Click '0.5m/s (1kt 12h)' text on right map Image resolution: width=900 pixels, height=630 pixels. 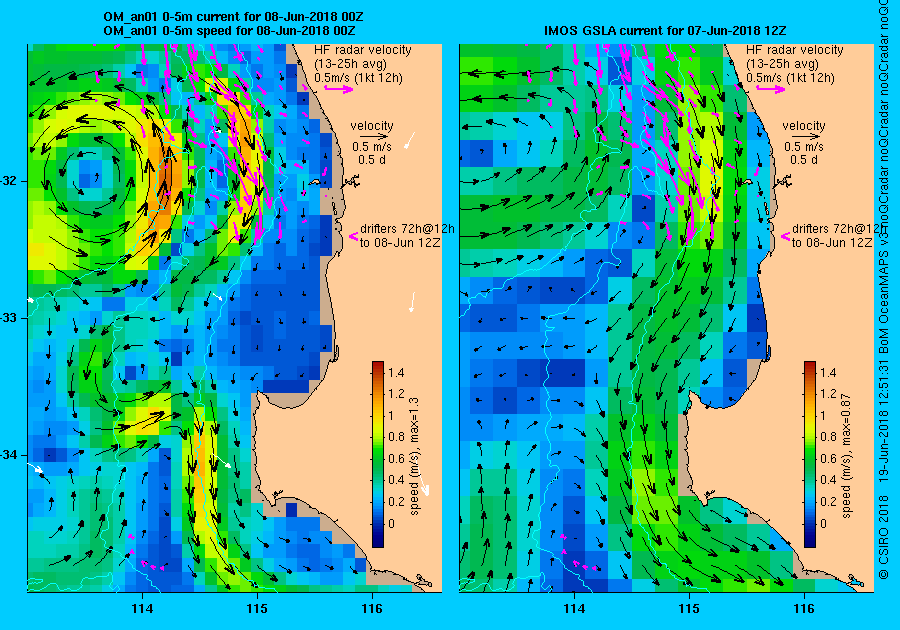pos(790,78)
